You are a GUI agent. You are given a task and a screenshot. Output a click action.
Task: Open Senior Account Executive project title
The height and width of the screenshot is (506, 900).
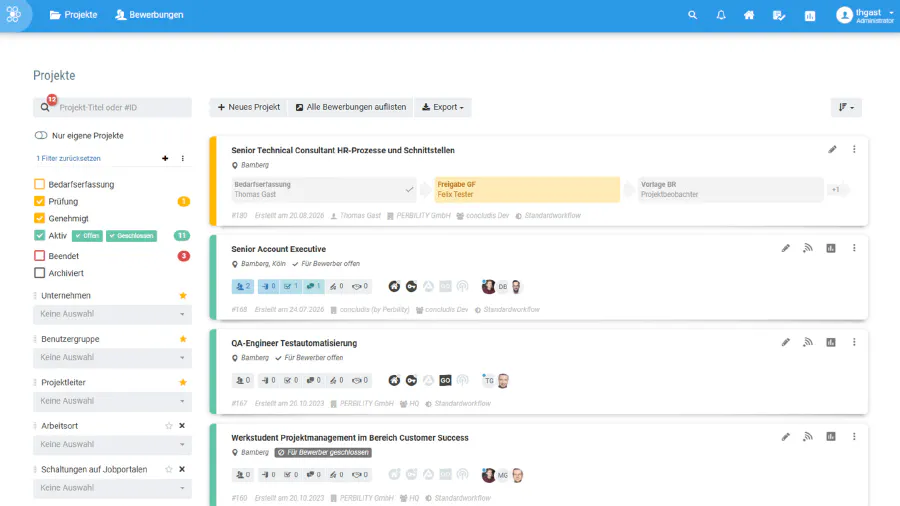click(278, 249)
